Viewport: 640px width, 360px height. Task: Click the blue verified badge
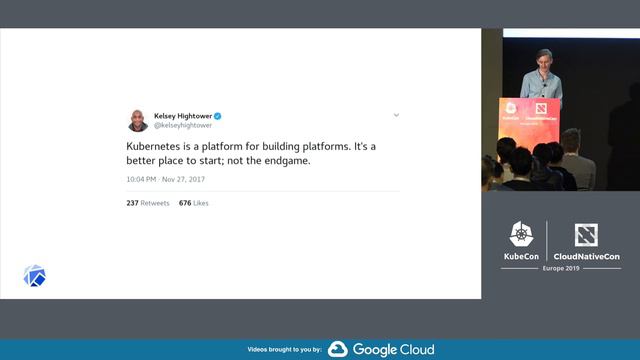[x=218, y=116]
